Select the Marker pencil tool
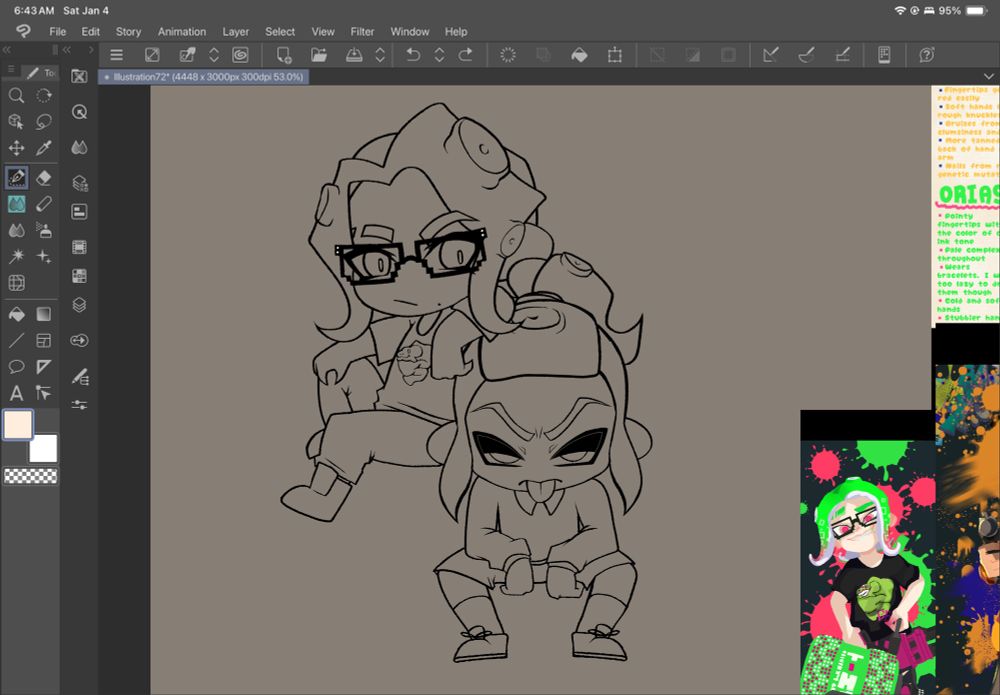This screenshot has height=695, width=1000. click(43, 204)
